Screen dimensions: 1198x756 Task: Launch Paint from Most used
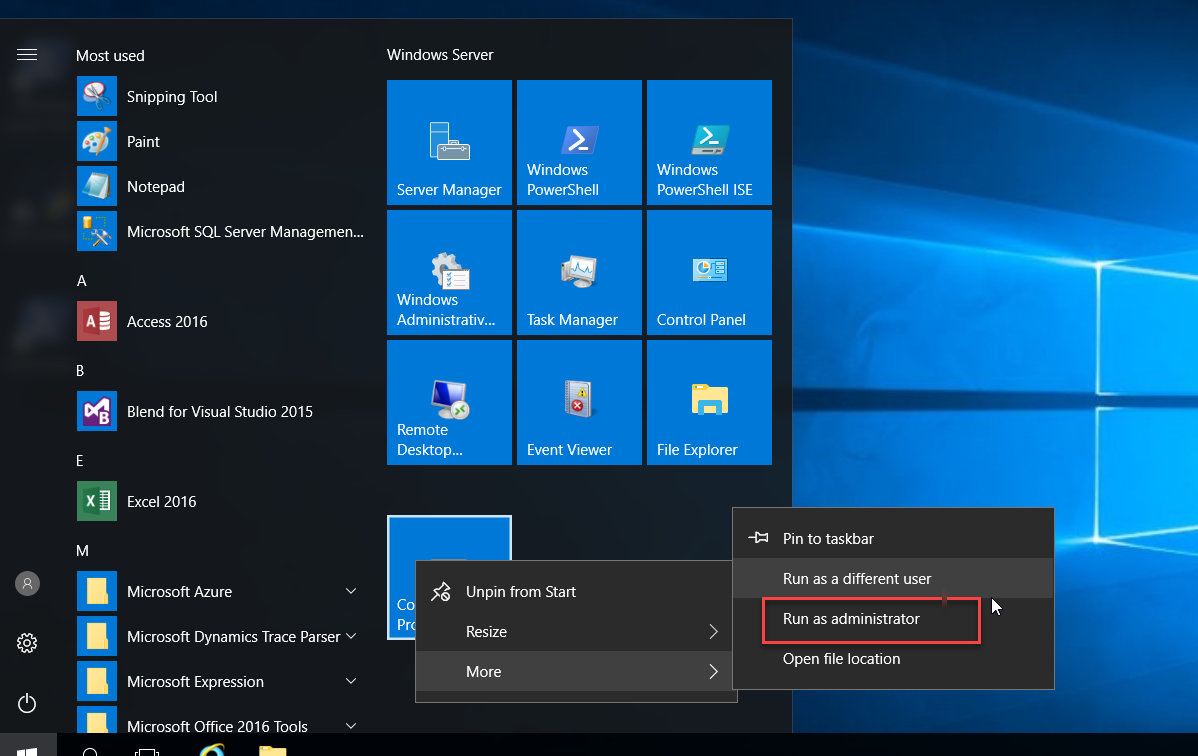143,141
